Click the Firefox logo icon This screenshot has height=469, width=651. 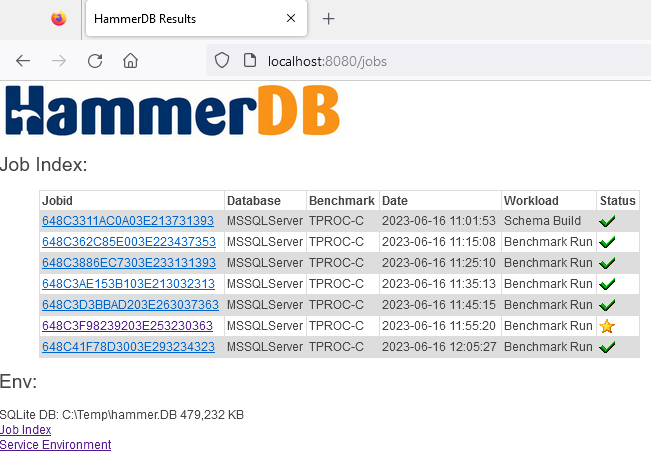coord(59,18)
